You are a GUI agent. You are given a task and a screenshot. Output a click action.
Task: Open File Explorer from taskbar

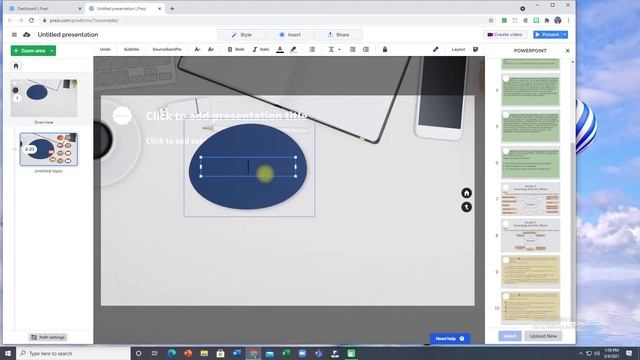[x=204, y=353]
